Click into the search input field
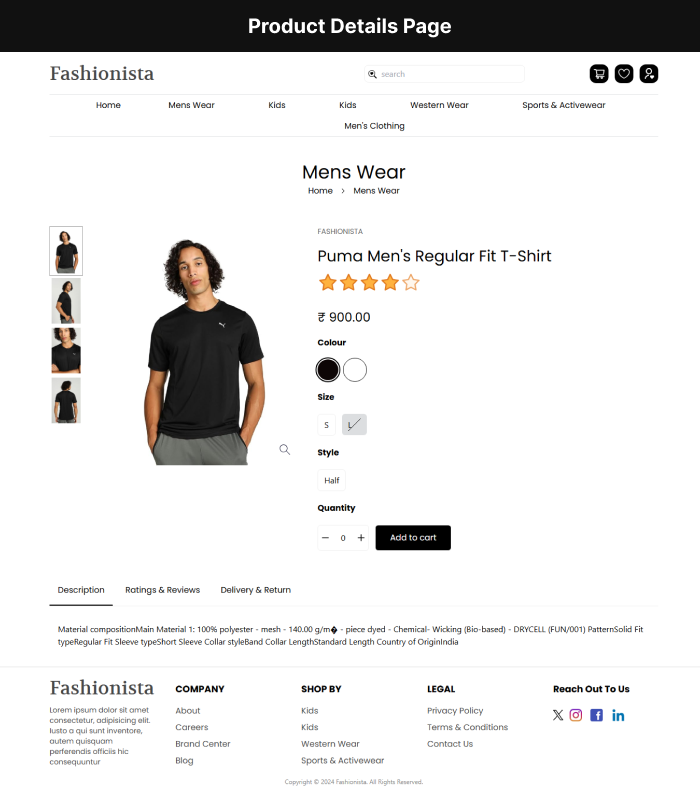 [x=444, y=74]
